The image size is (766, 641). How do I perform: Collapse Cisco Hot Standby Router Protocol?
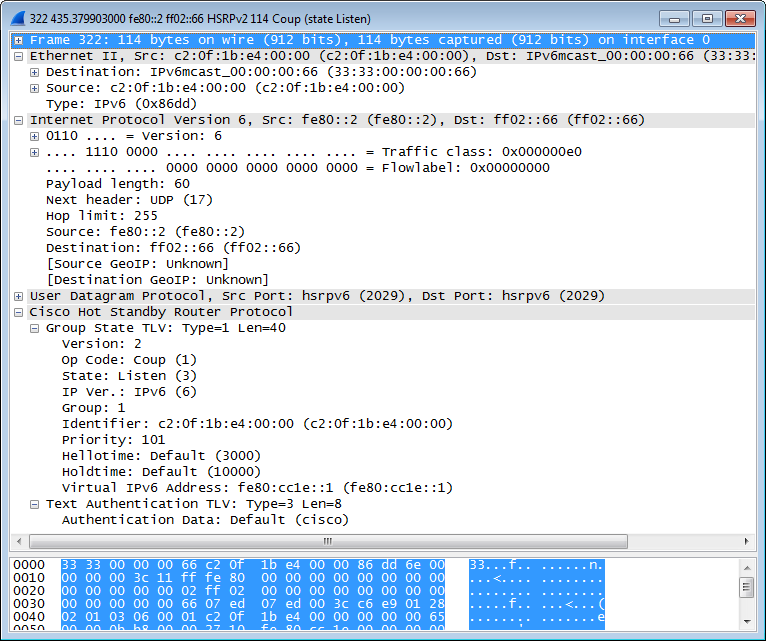point(19,313)
